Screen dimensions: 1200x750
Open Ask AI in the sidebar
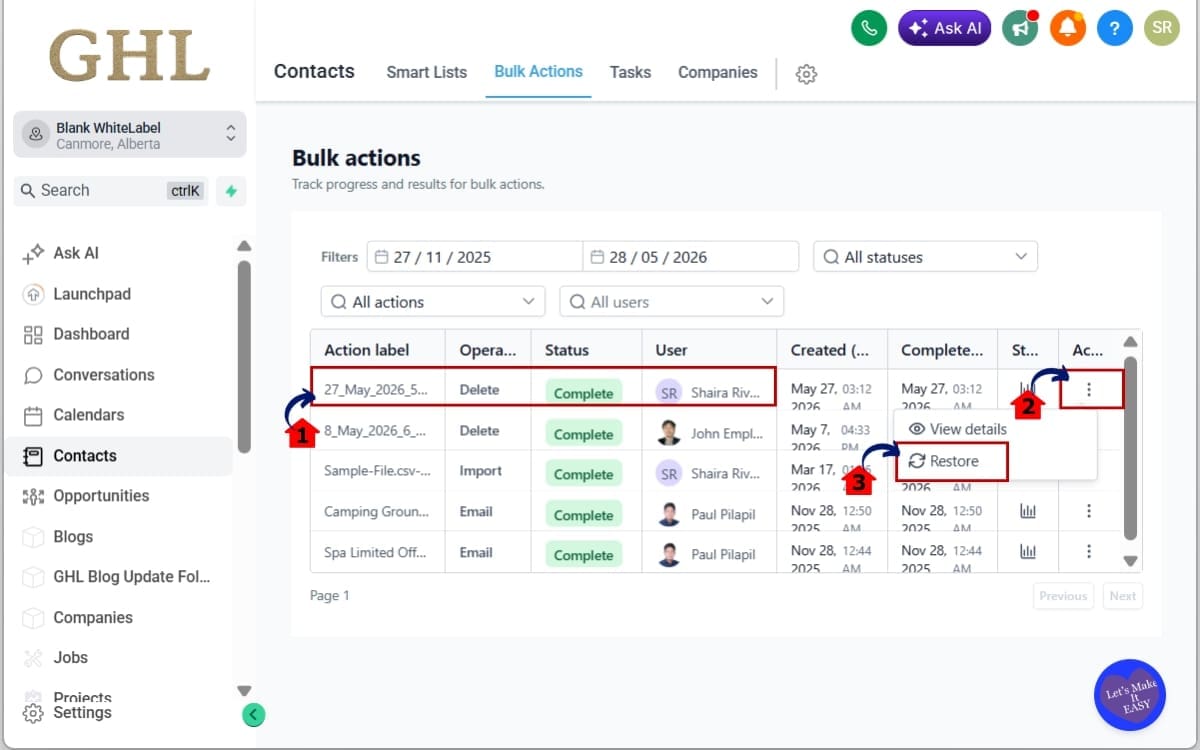click(x=75, y=253)
